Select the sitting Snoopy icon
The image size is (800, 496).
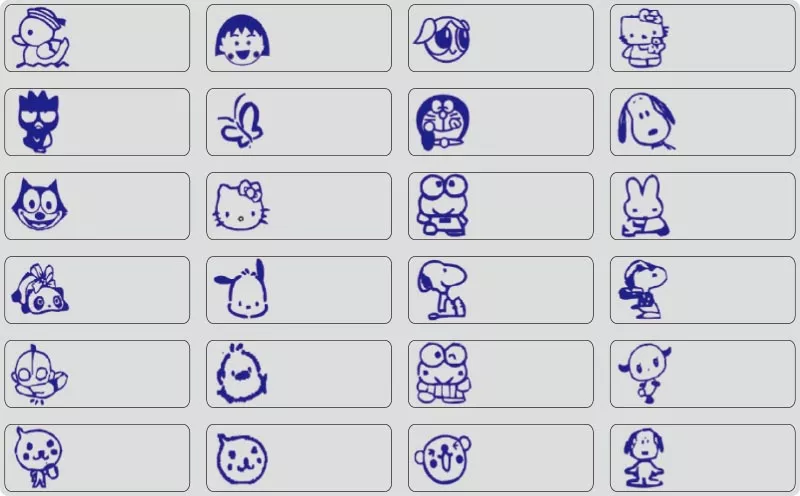442,290
